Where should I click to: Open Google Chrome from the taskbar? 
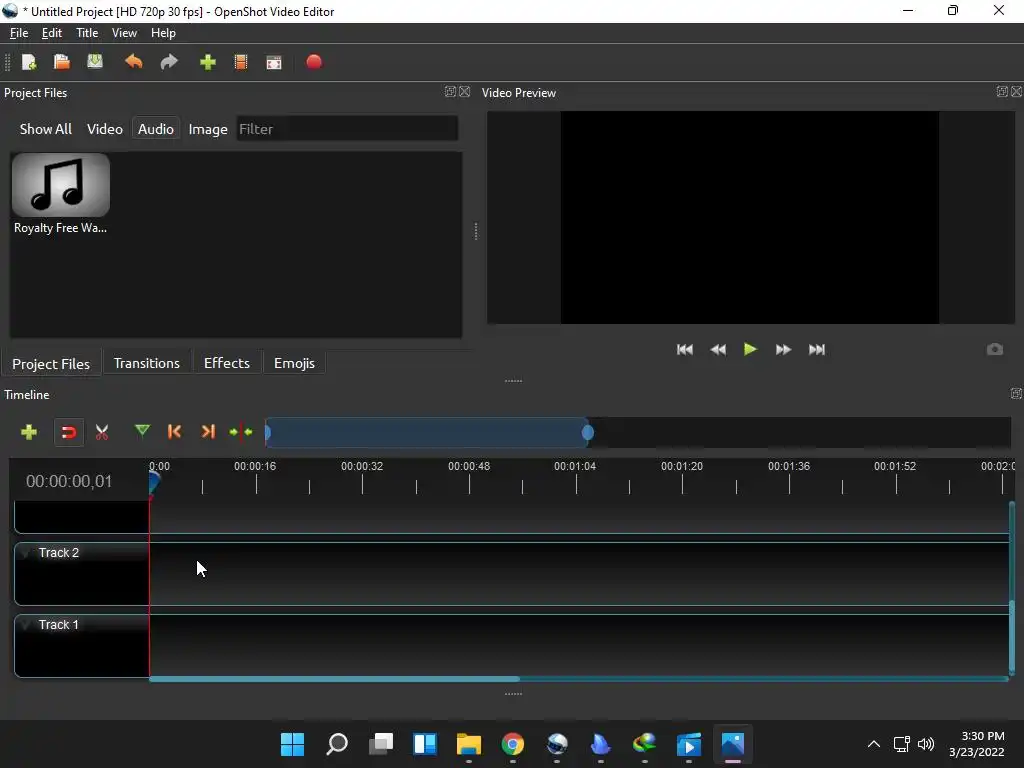coord(513,744)
